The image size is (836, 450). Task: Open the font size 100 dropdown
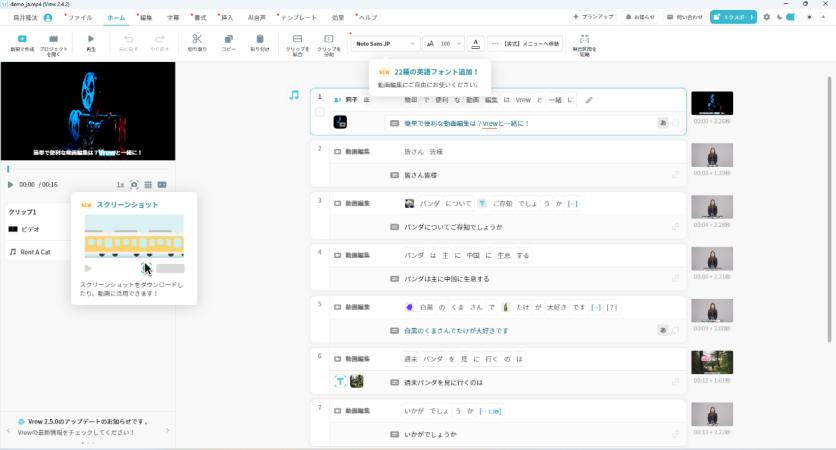(444, 44)
